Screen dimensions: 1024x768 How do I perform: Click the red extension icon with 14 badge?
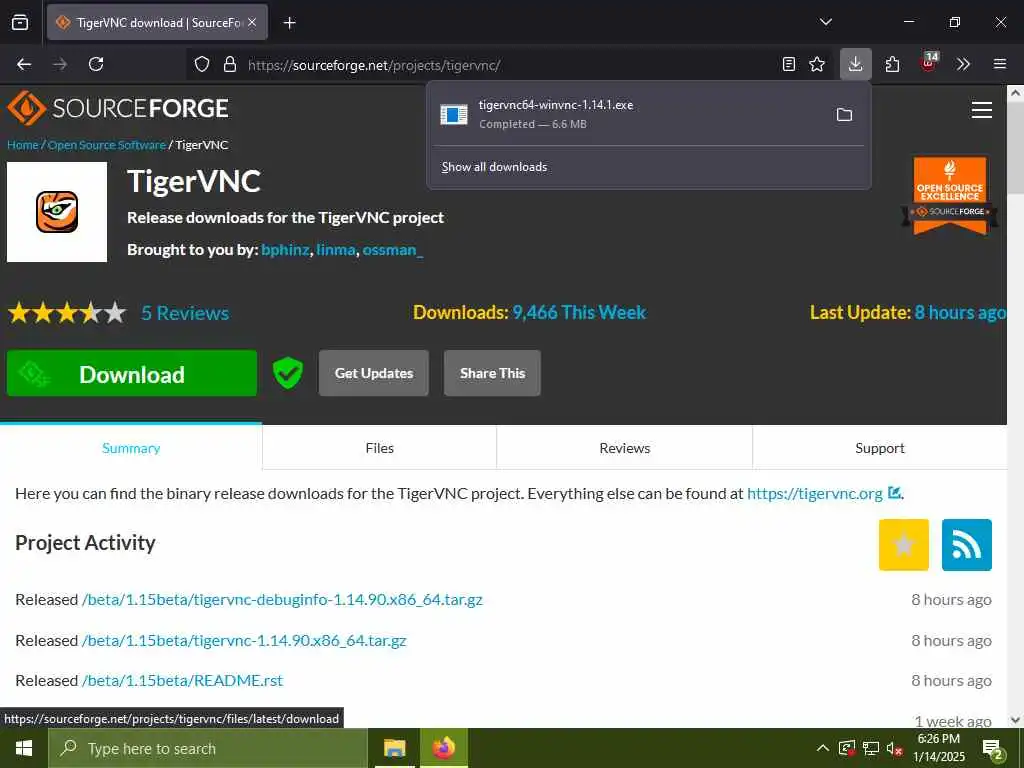[929, 63]
